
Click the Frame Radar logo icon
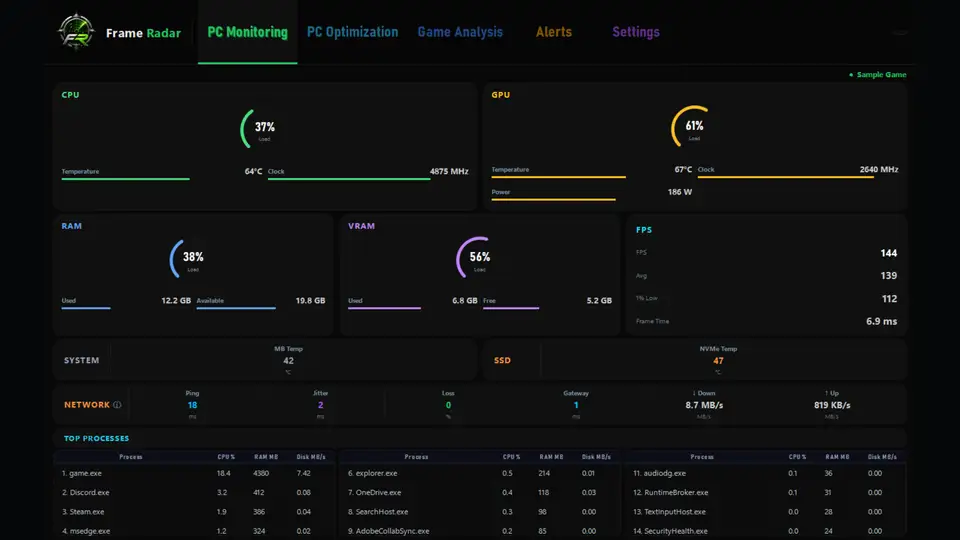(x=76, y=31)
